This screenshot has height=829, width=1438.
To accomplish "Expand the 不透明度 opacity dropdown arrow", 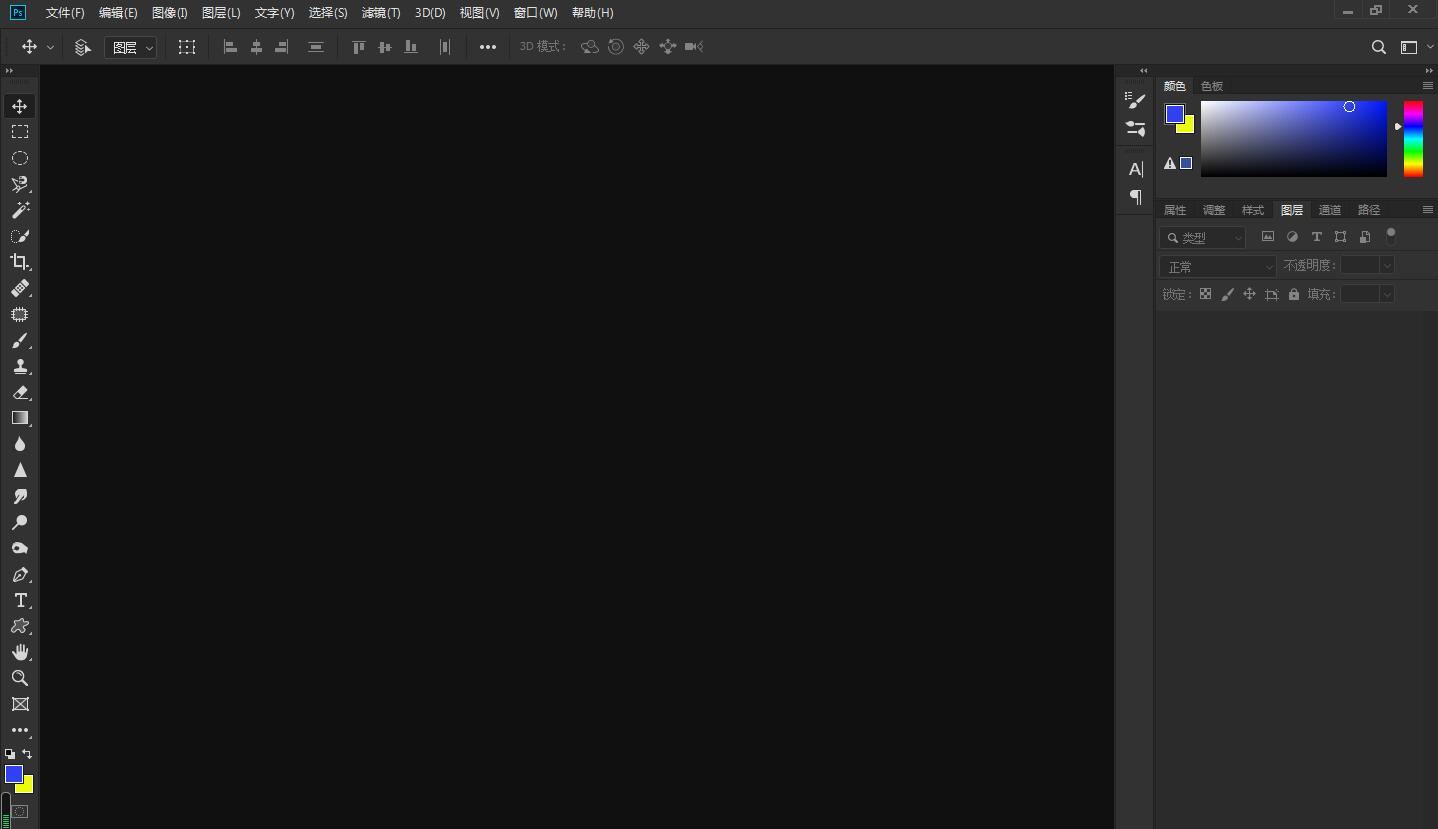I will [1387, 265].
